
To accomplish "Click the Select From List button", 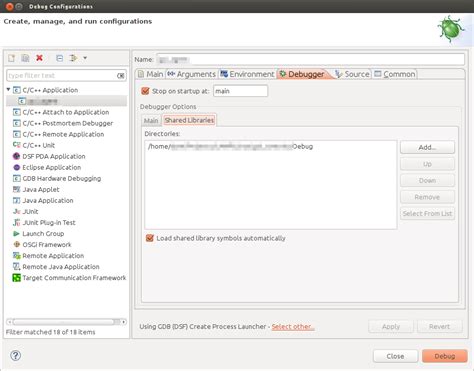I will 427,213.
